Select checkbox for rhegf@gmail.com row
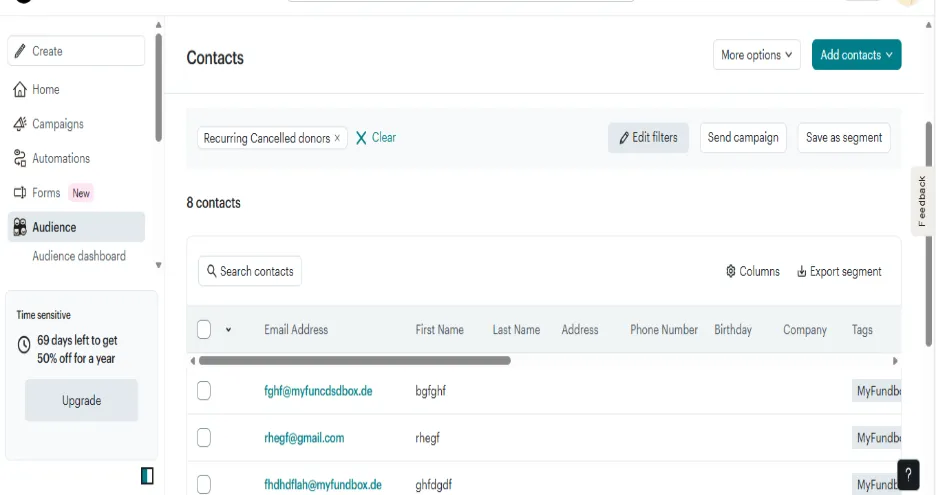 [x=204, y=438]
